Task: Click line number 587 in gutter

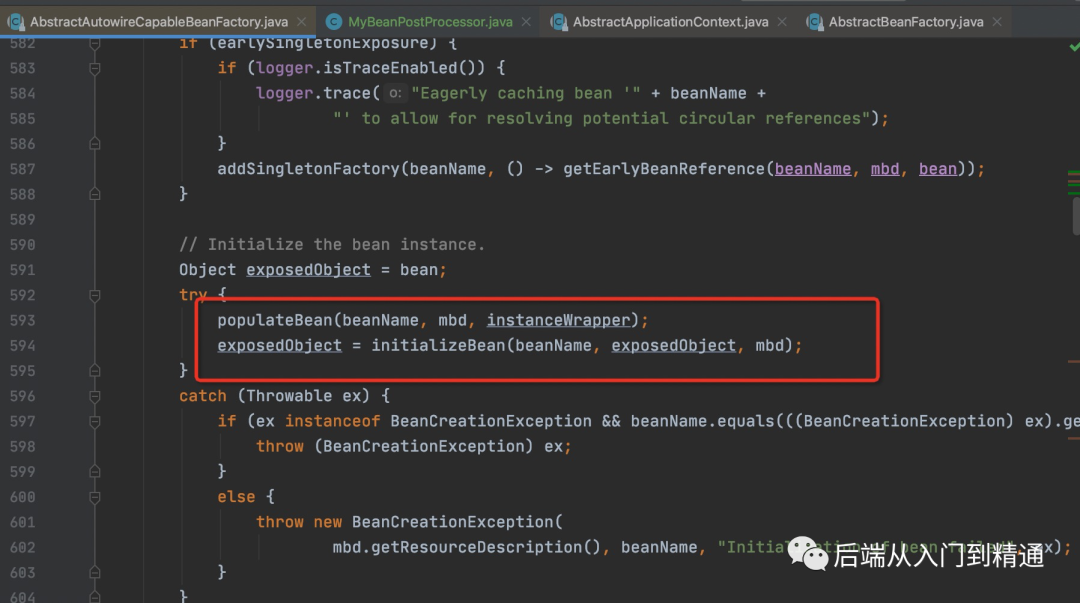Action: coord(23,169)
